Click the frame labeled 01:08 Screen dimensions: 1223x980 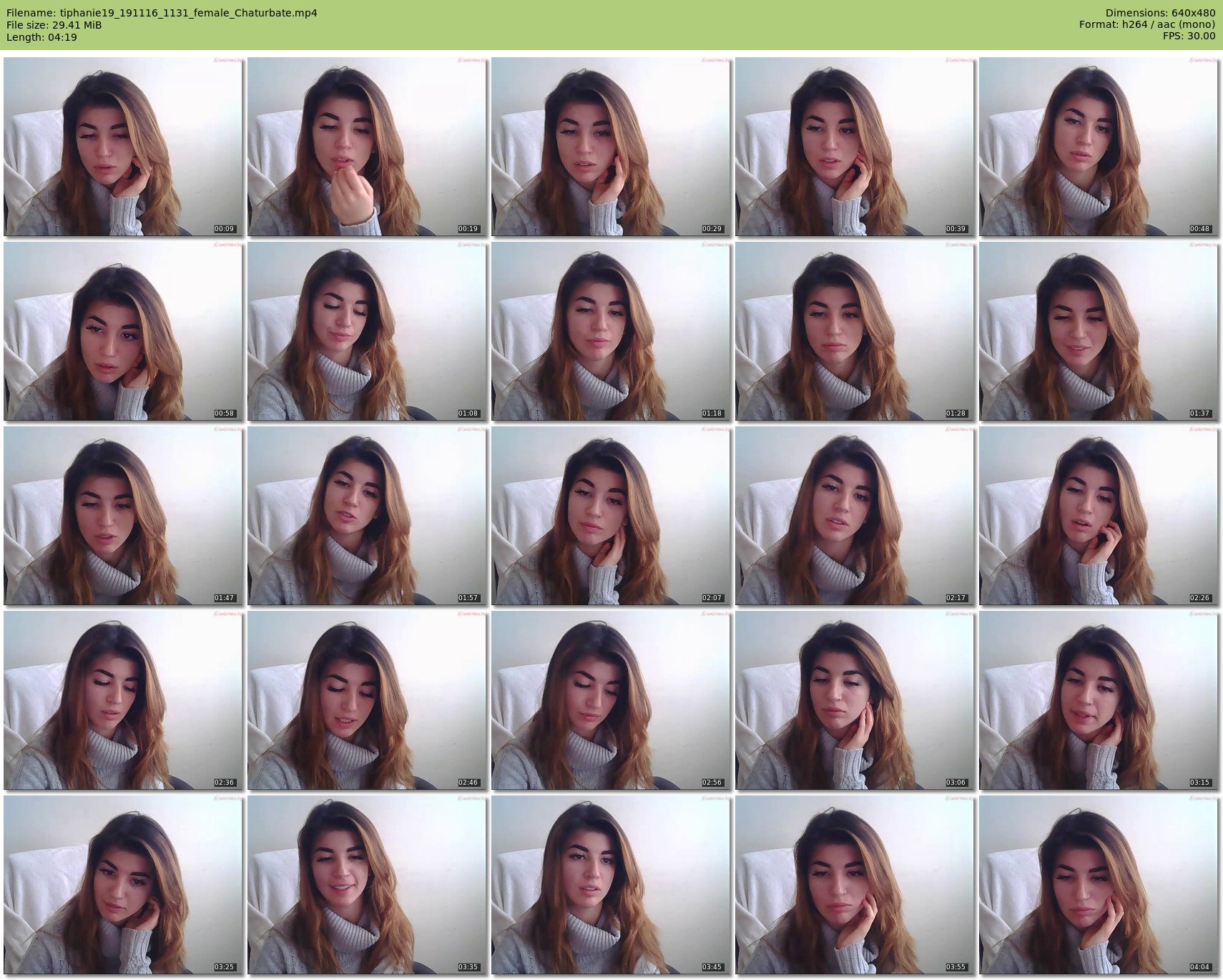click(367, 331)
